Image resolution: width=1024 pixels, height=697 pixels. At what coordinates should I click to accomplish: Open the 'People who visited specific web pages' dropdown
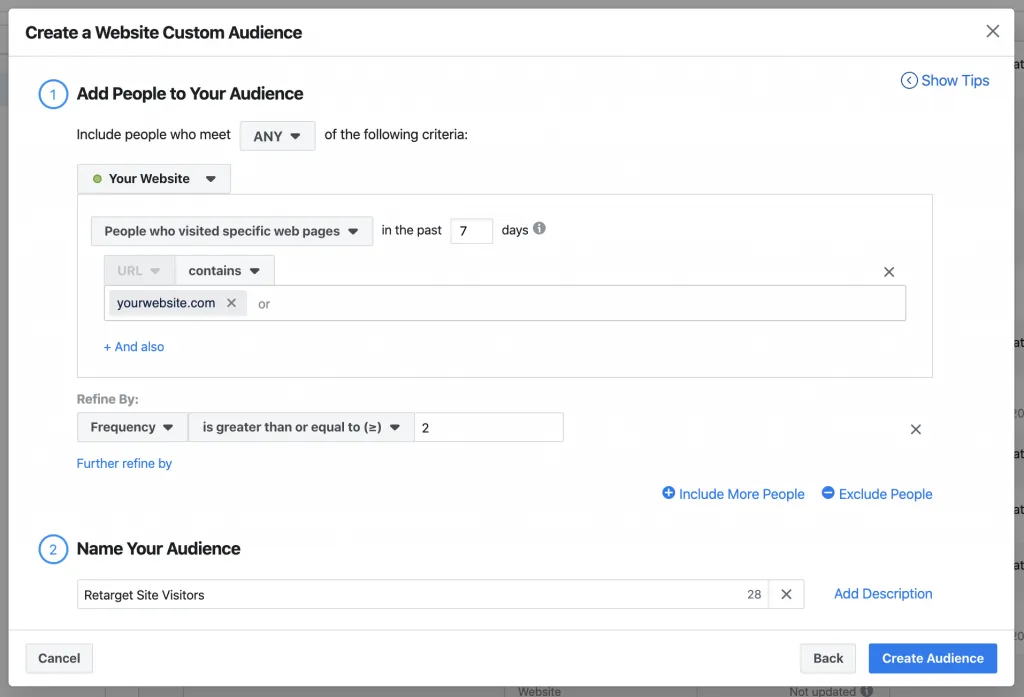tap(232, 231)
